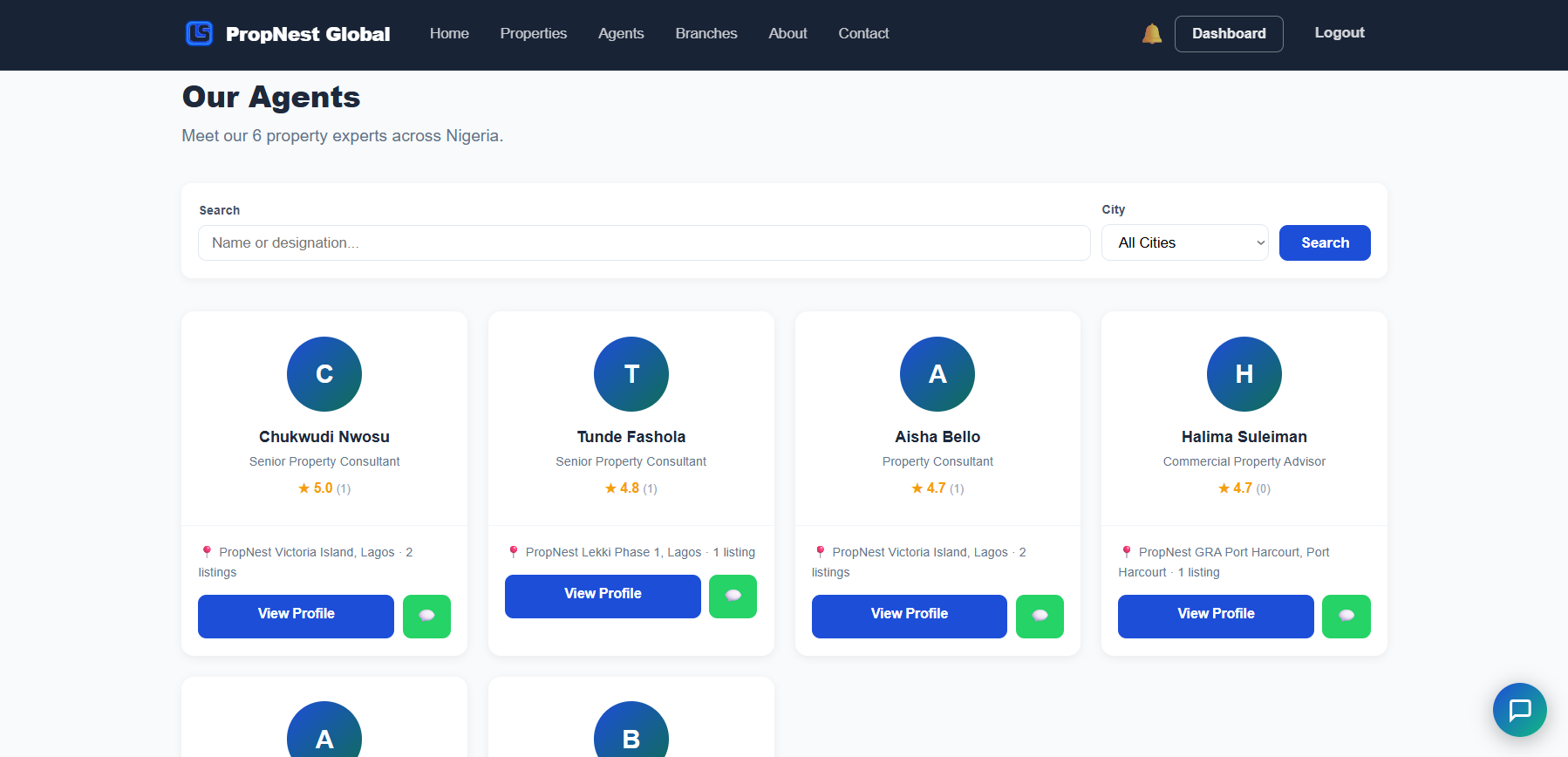Click the B avatar in the bottom row

(x=631, y=730)
